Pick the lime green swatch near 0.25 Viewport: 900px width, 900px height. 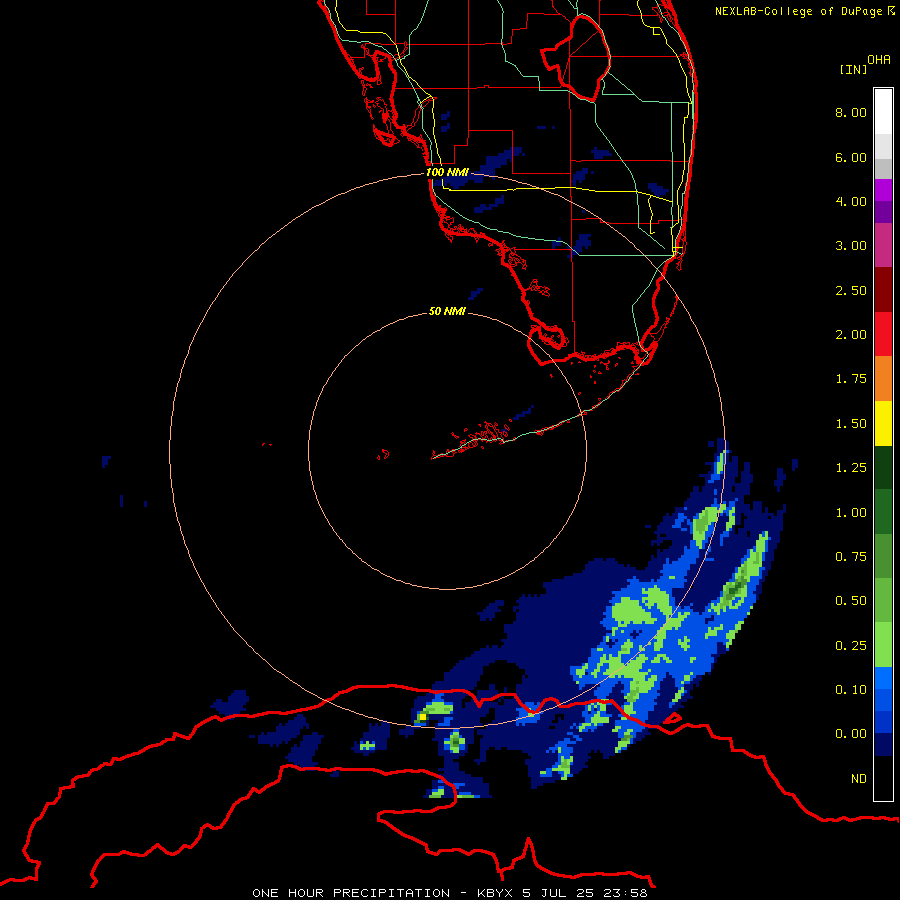pyautogui.click(x=883, y=645)
